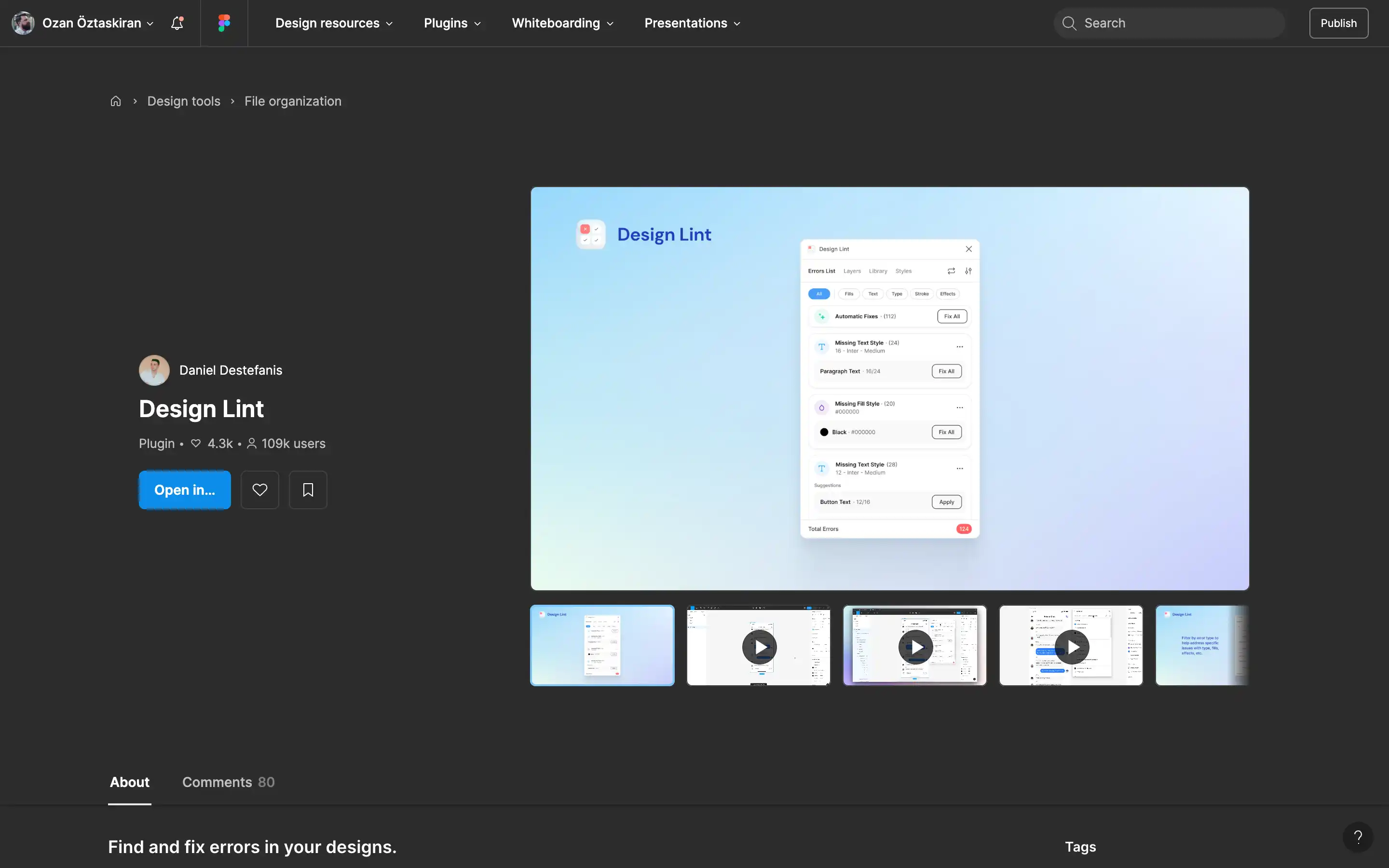The width and height of the screenshot is (1389, 868).
Task: Open the Design tools breadcrumb link
Action: pos(184,101)
